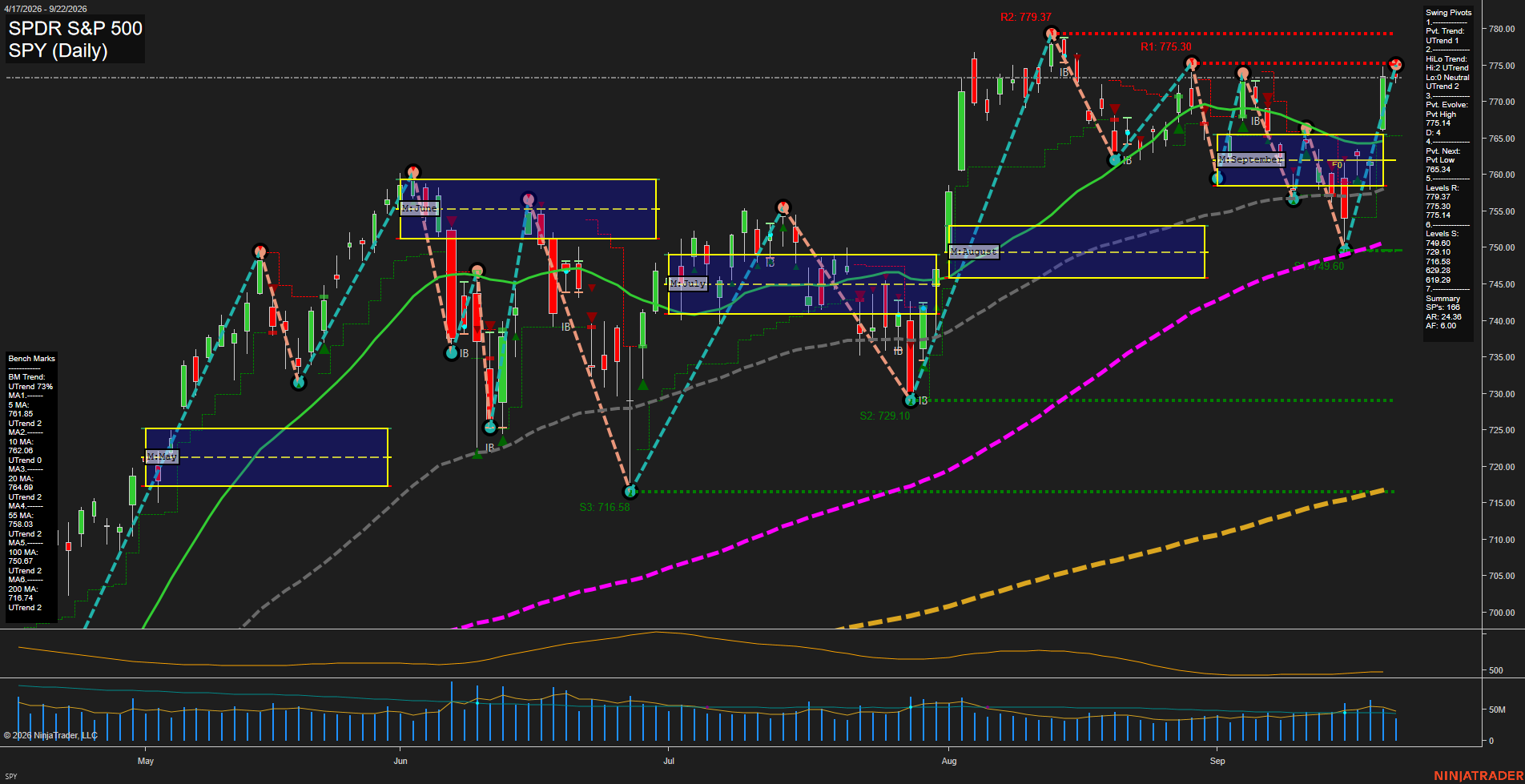Open the Bench Marks panel header
Image resolution: width=1525 pixels, height=784 pixels.
pyautogui.click(x=32, y=359)
